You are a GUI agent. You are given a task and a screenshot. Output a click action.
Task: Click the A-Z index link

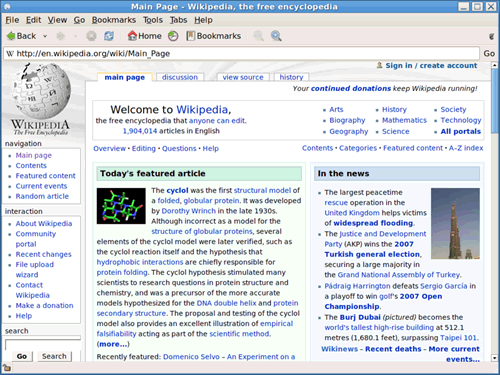click(466, 148)
